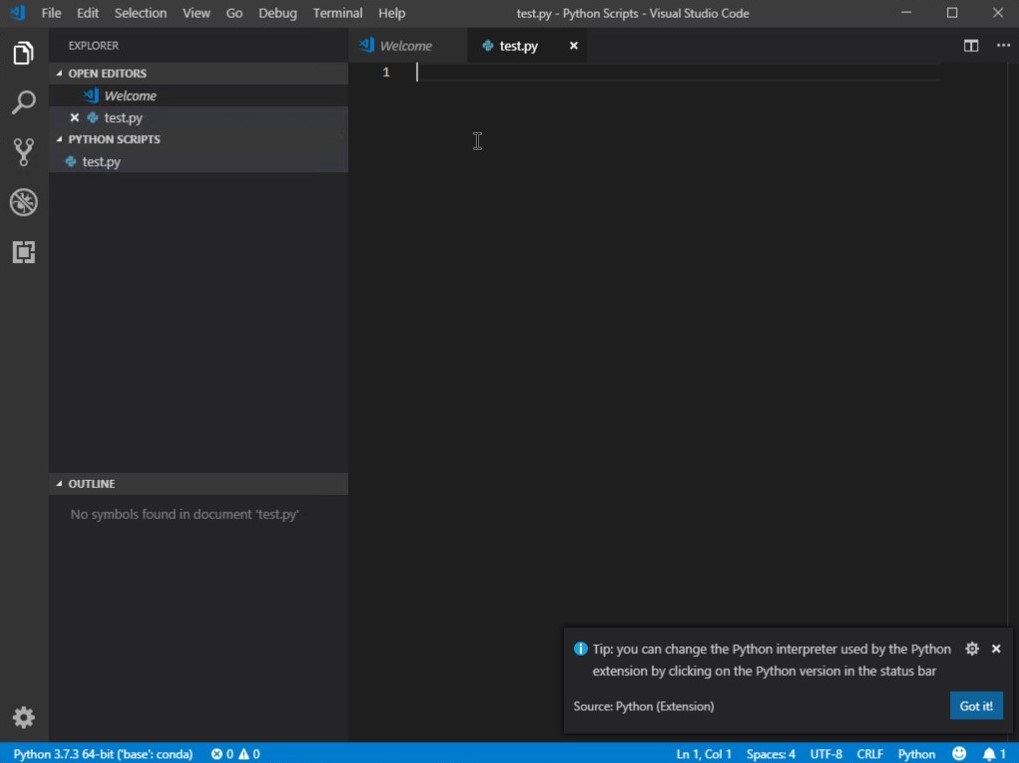Open the editor More Actions ellipsis
The height and width of the screenshot is (763, 1019).
(x=1003, y=45)
